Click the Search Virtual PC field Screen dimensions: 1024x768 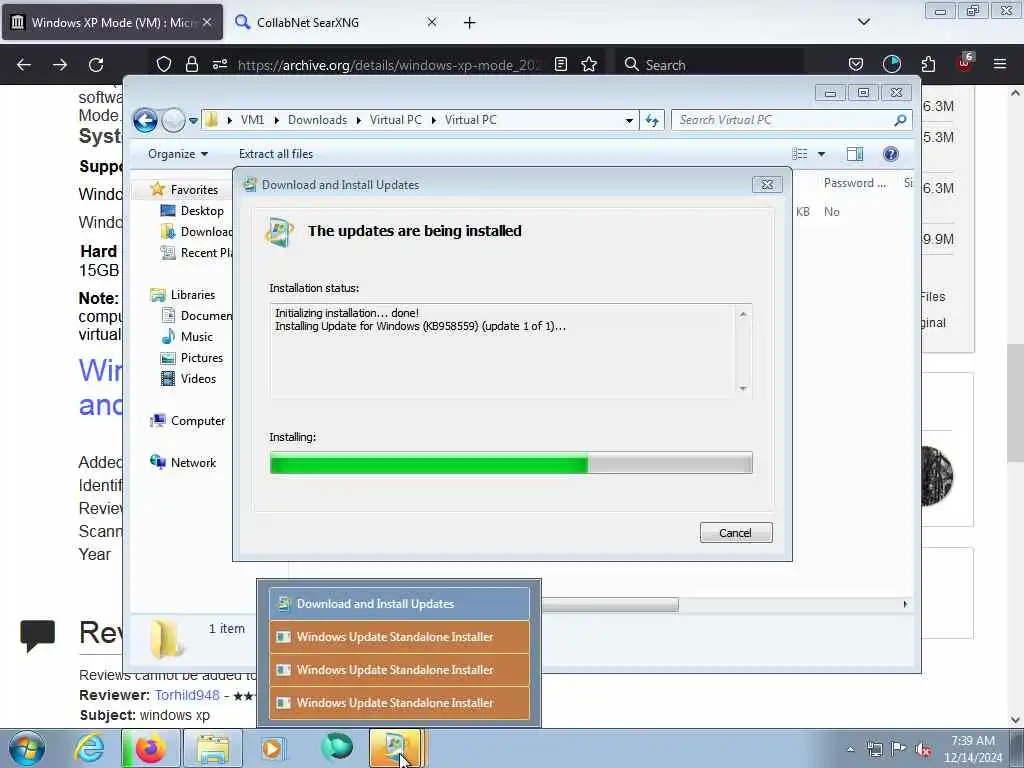pyautogui.click(x=791, y=120)
